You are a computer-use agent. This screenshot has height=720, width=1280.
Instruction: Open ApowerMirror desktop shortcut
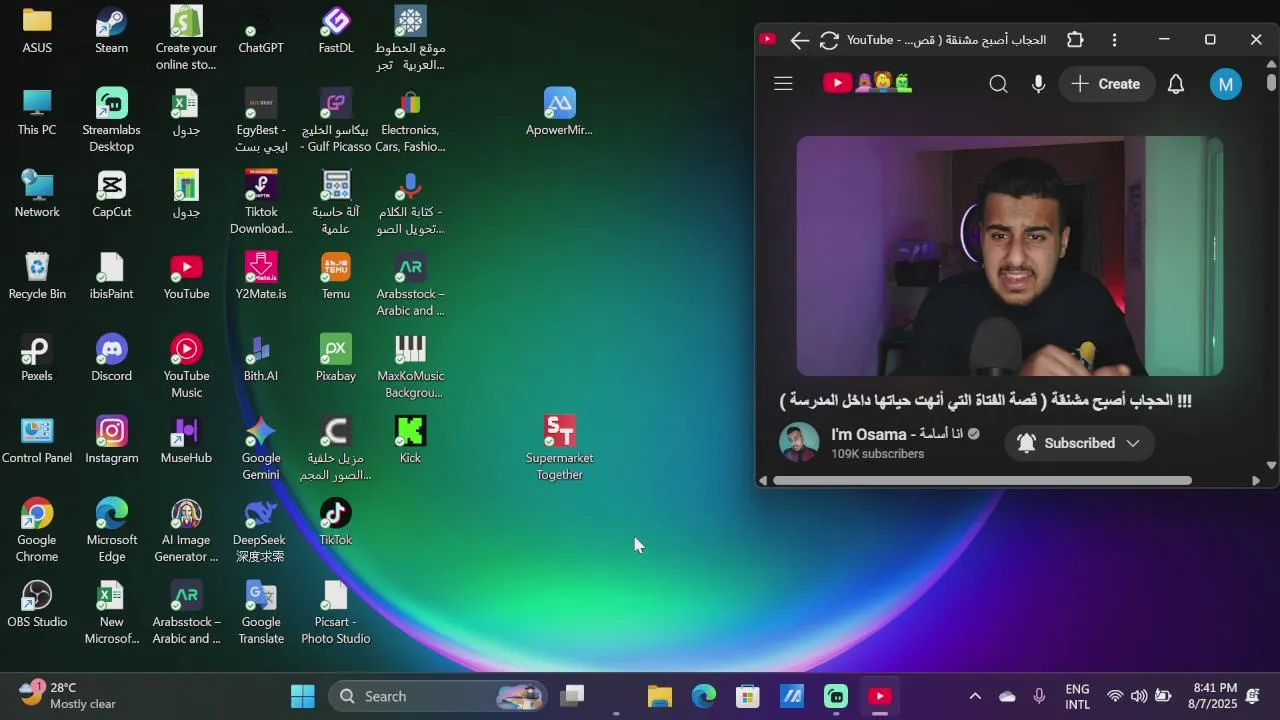coord(560,112)
